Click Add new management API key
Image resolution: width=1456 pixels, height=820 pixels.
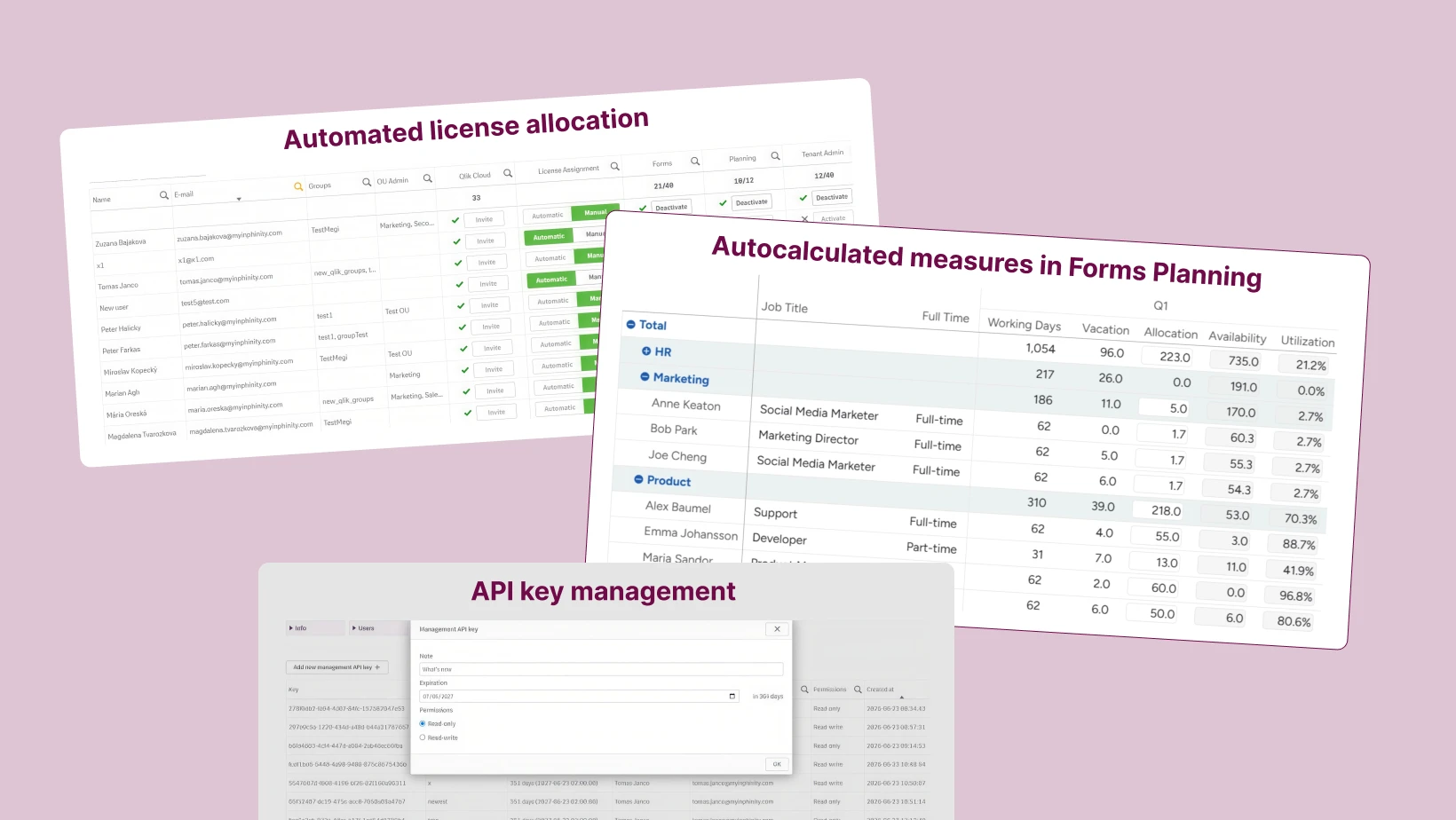point(336,667)
